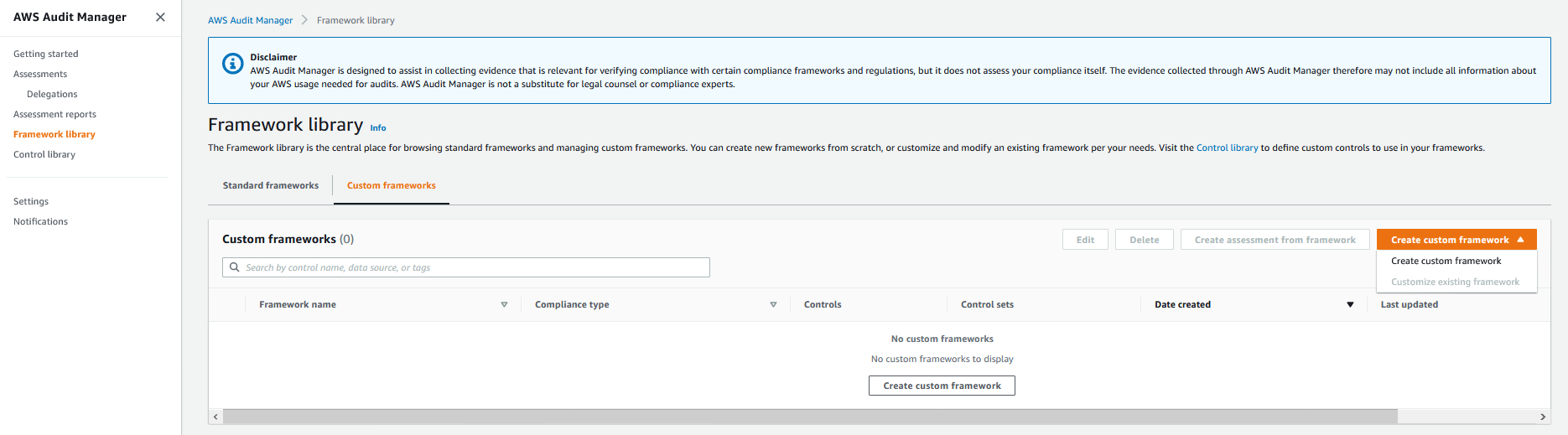Focus the framework search input field
The width and height of the screenshot is (1568, 435).
[466, 267]
